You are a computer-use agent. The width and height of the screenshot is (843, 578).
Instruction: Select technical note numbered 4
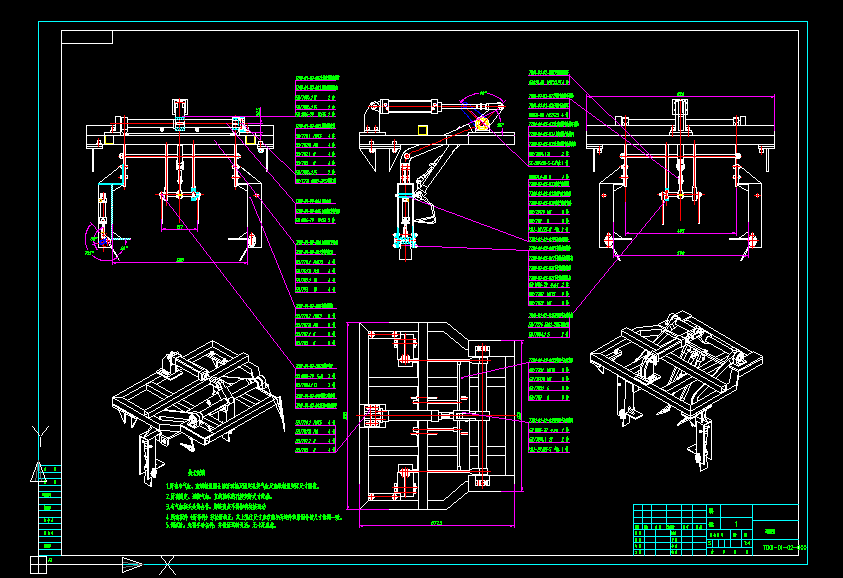[x=254, y=517]
